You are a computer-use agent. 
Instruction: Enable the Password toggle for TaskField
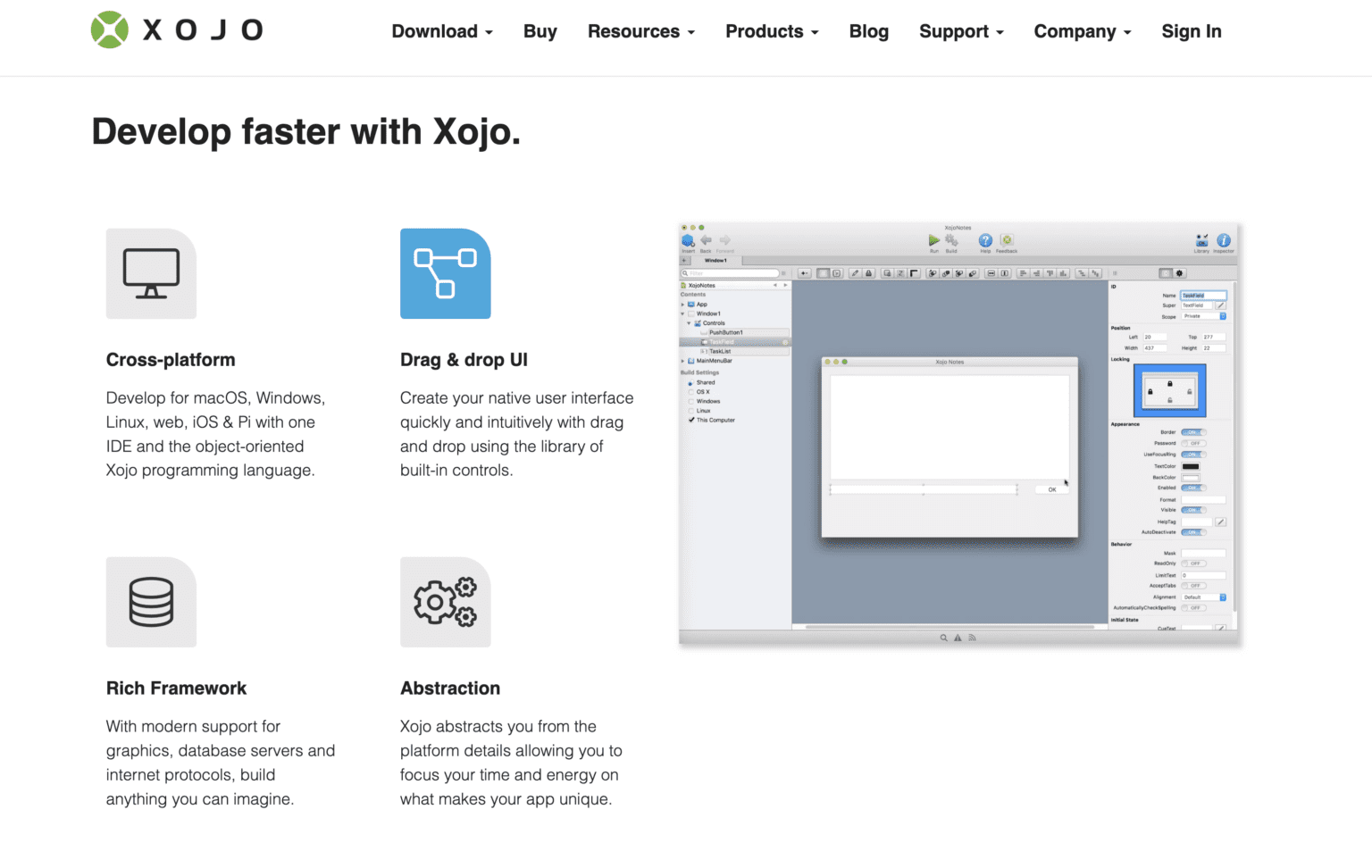point(1193,443)
